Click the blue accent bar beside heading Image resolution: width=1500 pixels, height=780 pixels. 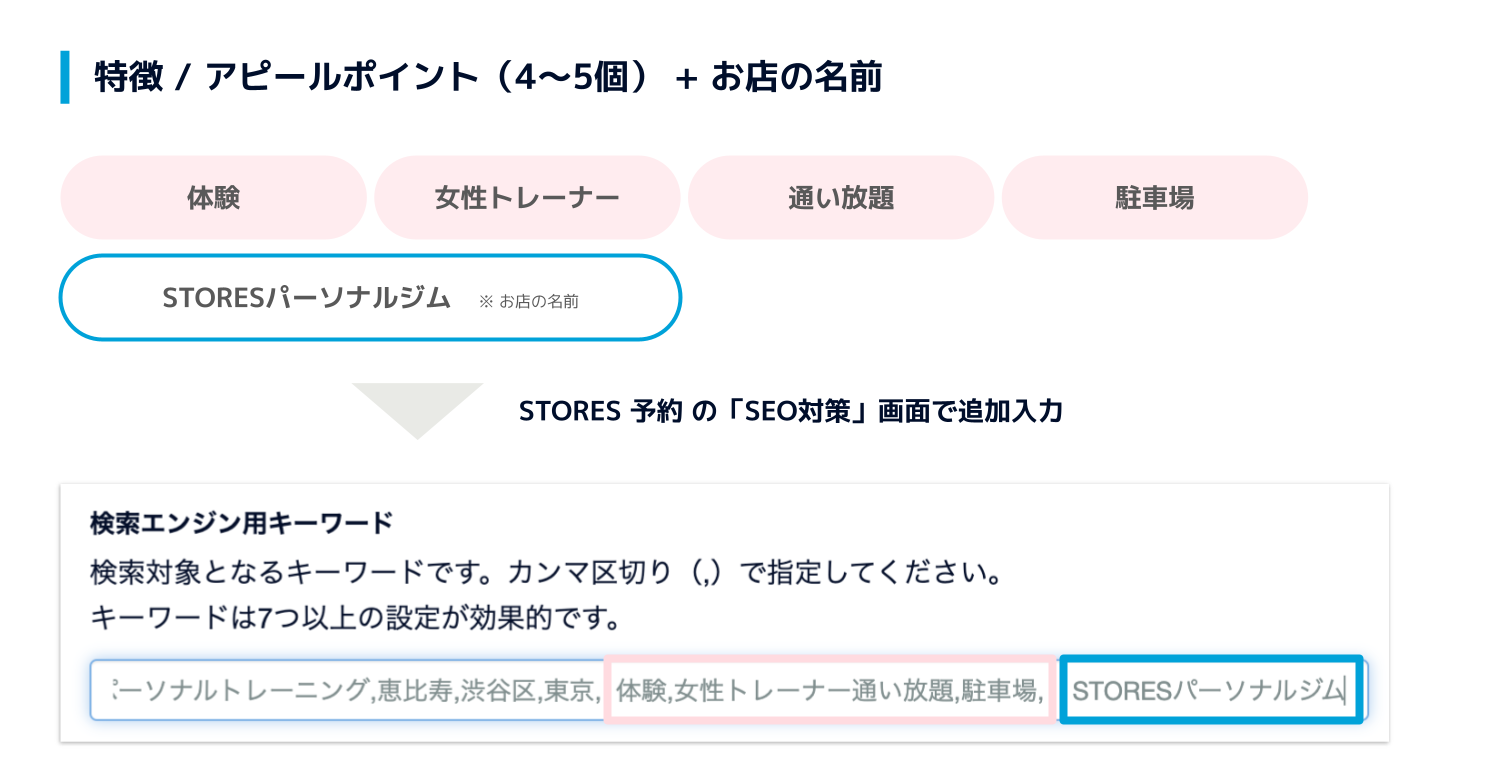click(x=65, y=77)
